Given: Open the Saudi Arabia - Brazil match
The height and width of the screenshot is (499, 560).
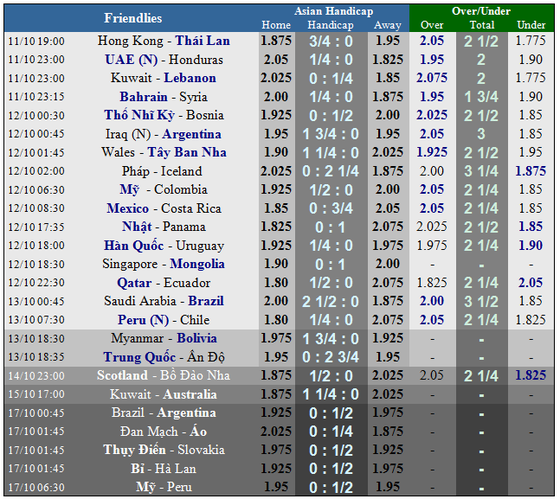Looking at the screenshot, I should [164, 301].
